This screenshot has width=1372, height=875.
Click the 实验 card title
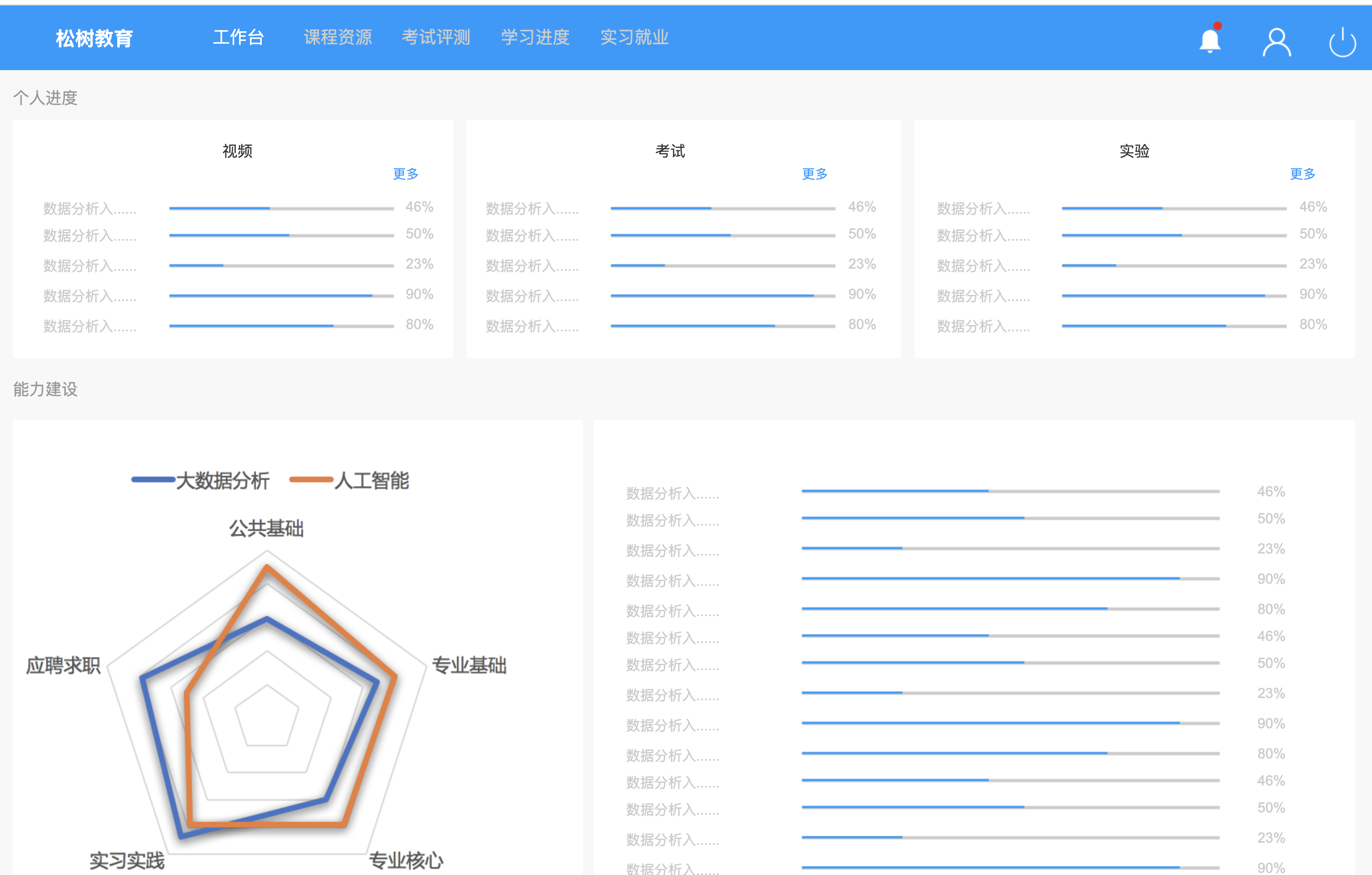click(1135, 151)
